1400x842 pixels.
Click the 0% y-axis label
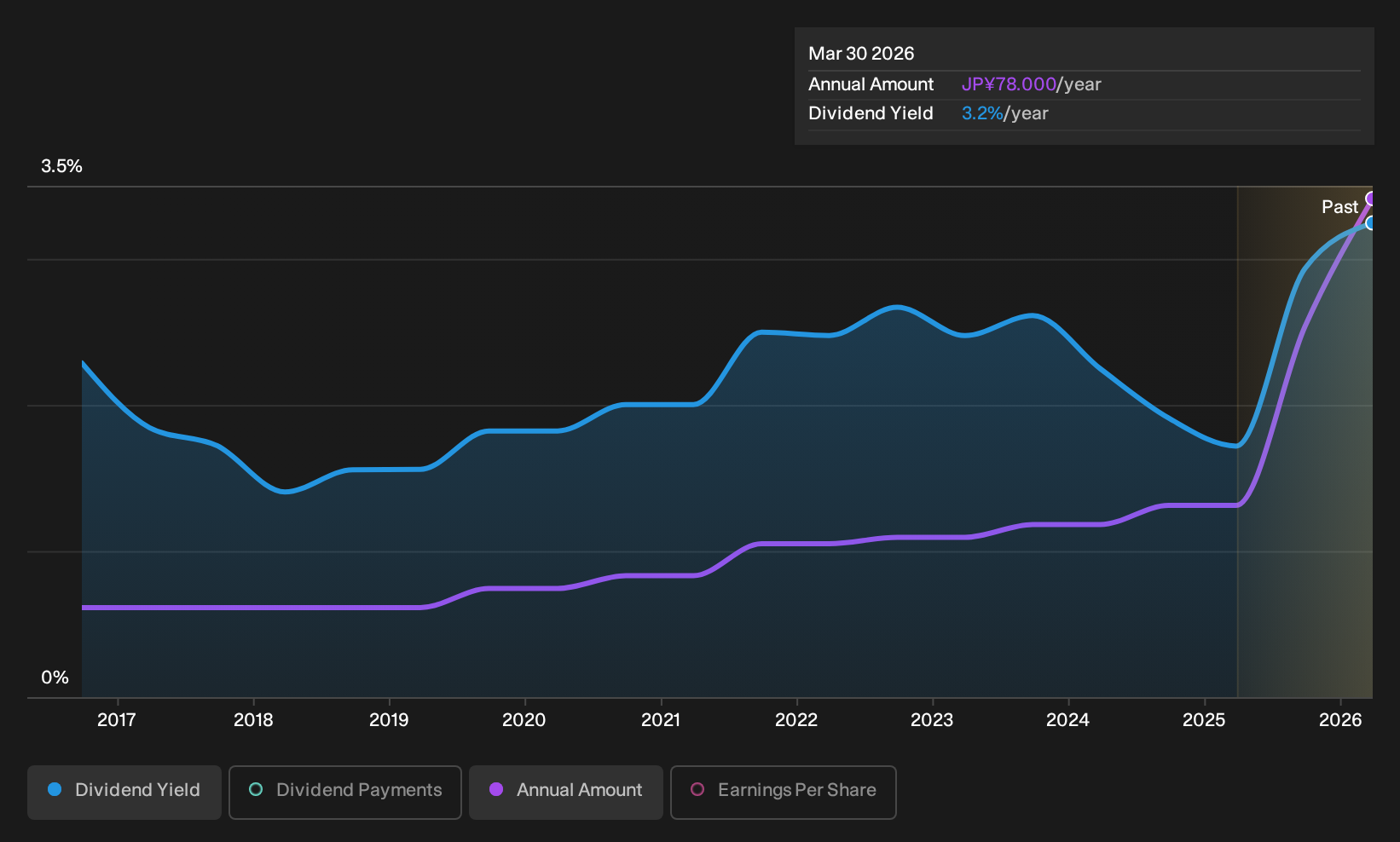pos(55,678)
